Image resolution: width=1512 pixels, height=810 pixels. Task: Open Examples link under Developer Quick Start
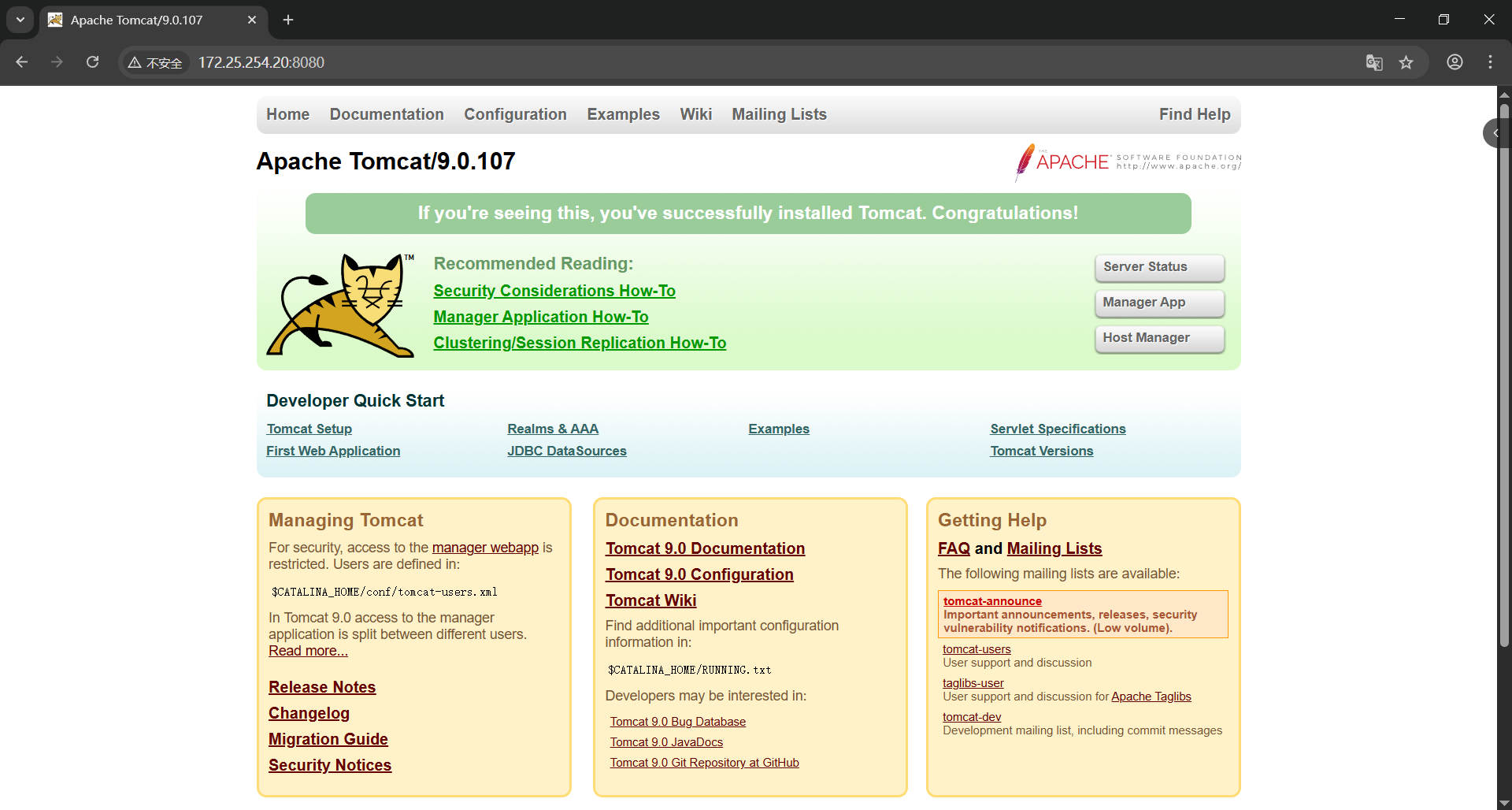[x=779, y=429]
